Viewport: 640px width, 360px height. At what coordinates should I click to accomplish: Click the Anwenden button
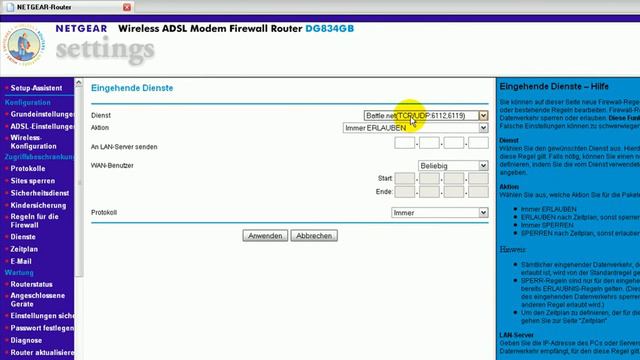pos(265,236)
